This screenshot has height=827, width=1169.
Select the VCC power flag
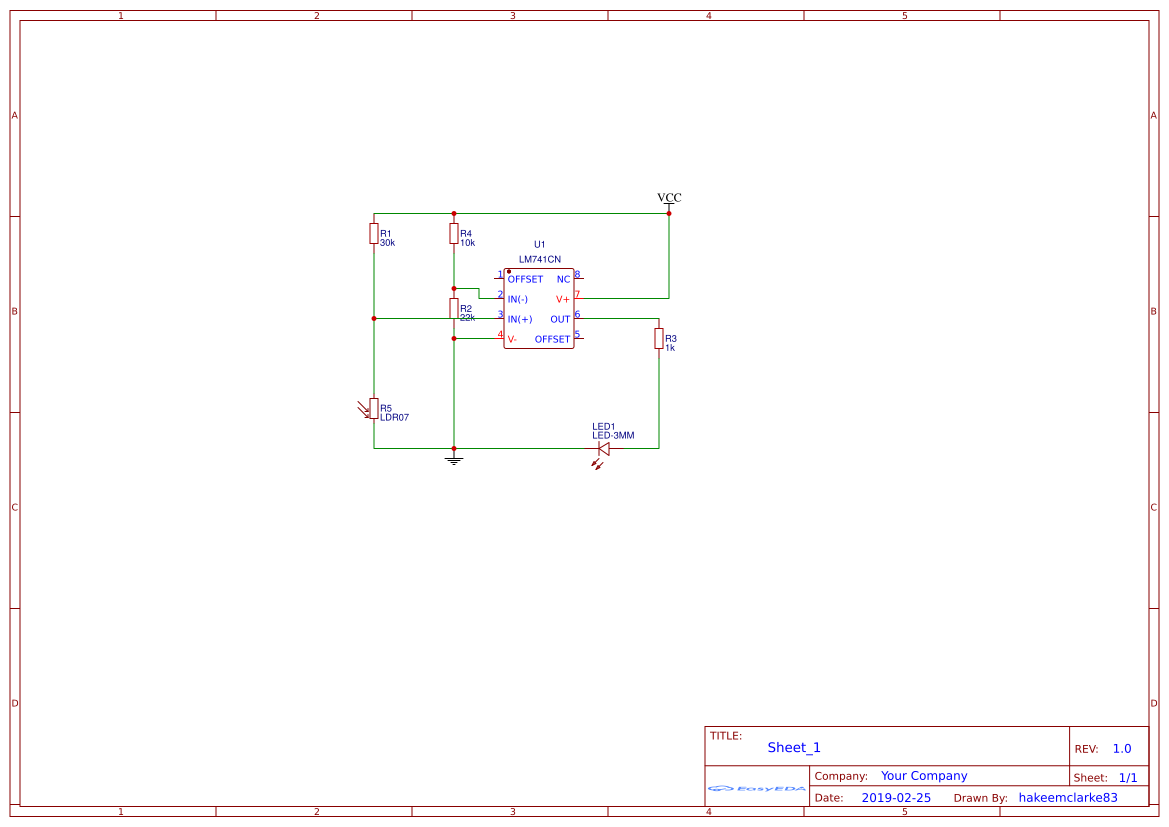667,199
